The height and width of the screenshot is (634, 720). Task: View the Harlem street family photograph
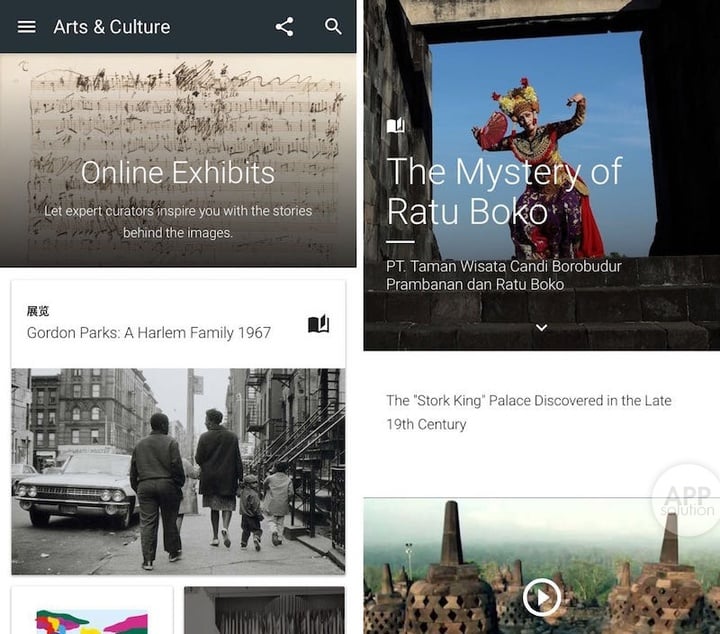[x=178, y=470]
